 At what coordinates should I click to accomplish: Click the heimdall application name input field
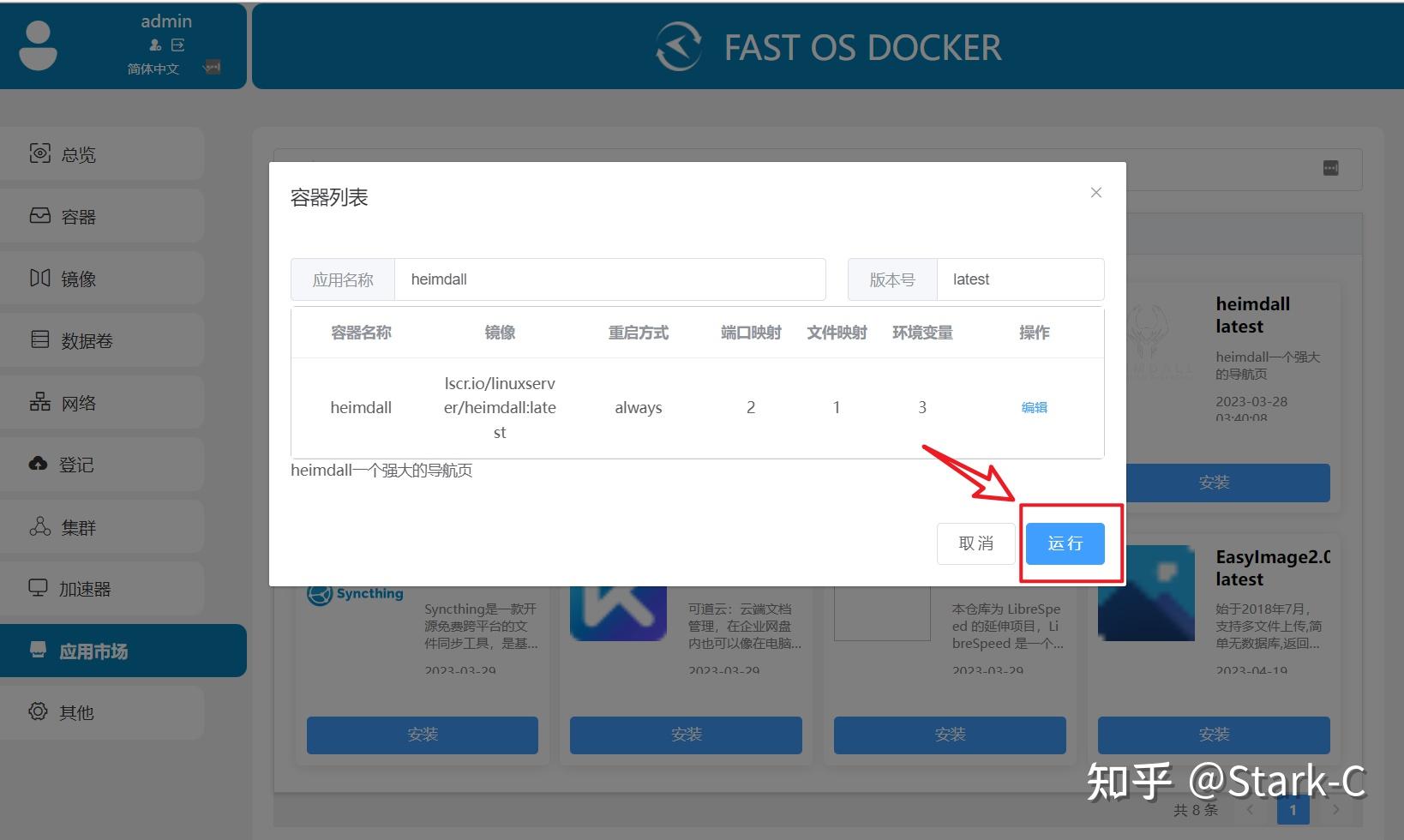[x=610, y=279]
